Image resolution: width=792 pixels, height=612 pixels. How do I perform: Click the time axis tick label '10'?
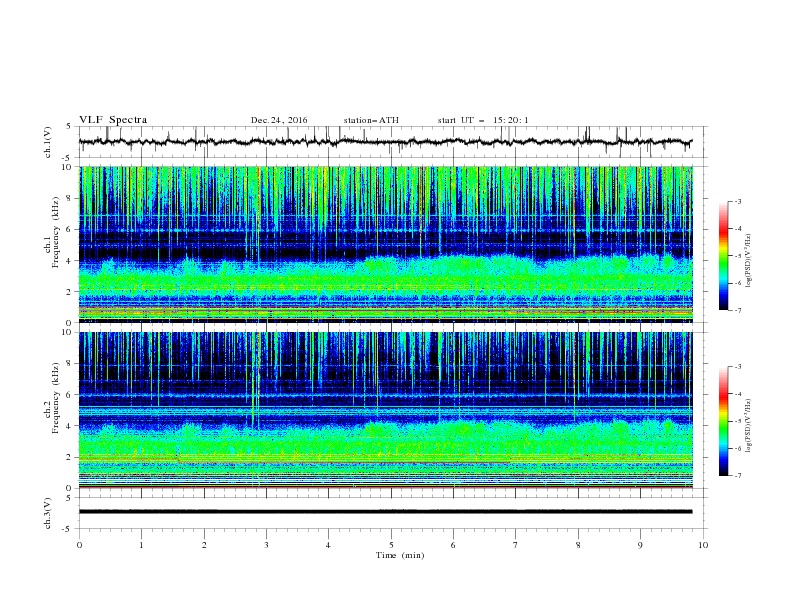(x=703, y=545)
